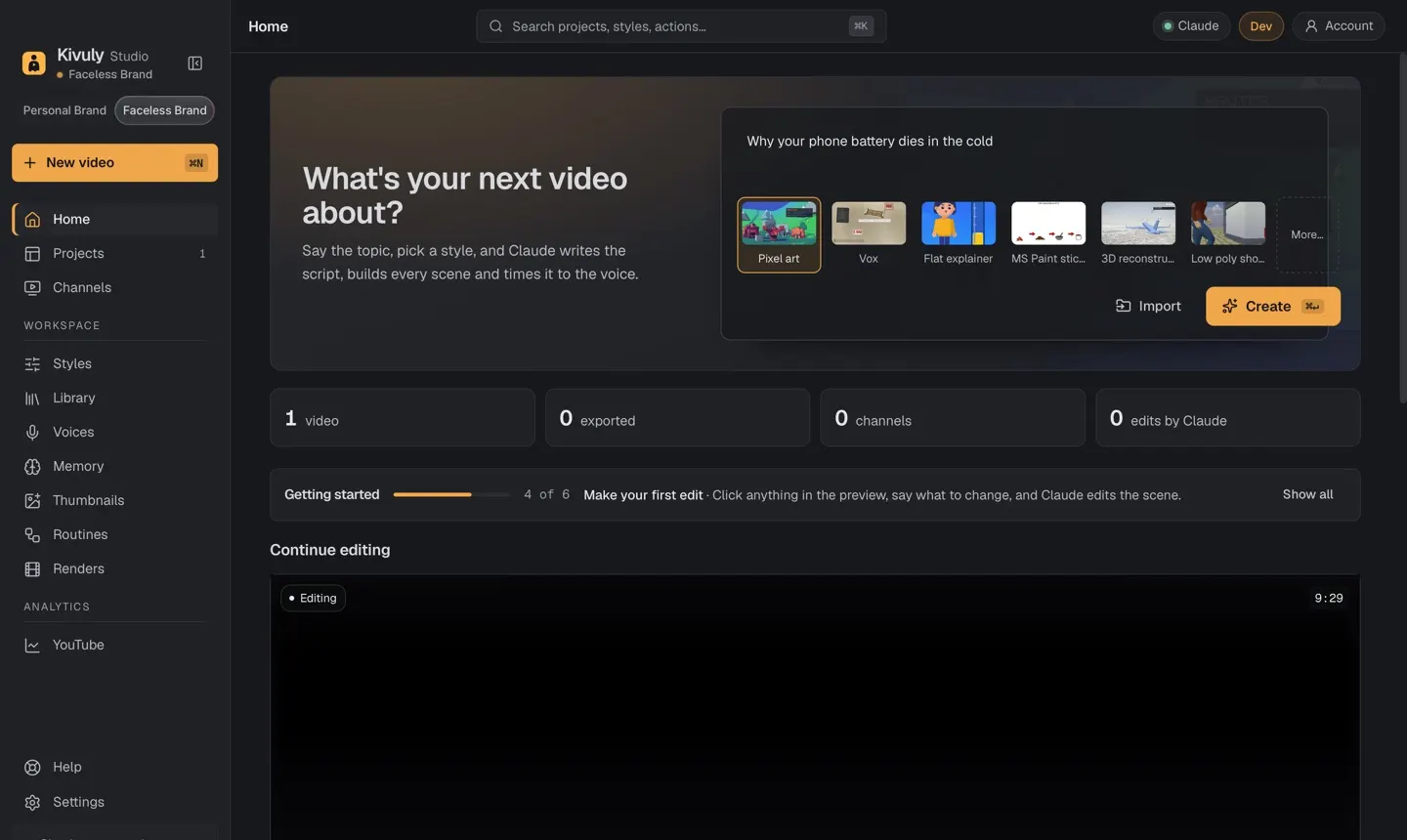Open the Thumbnails icon in sidebar
The image size is (1407, 840).
(32, 501)
